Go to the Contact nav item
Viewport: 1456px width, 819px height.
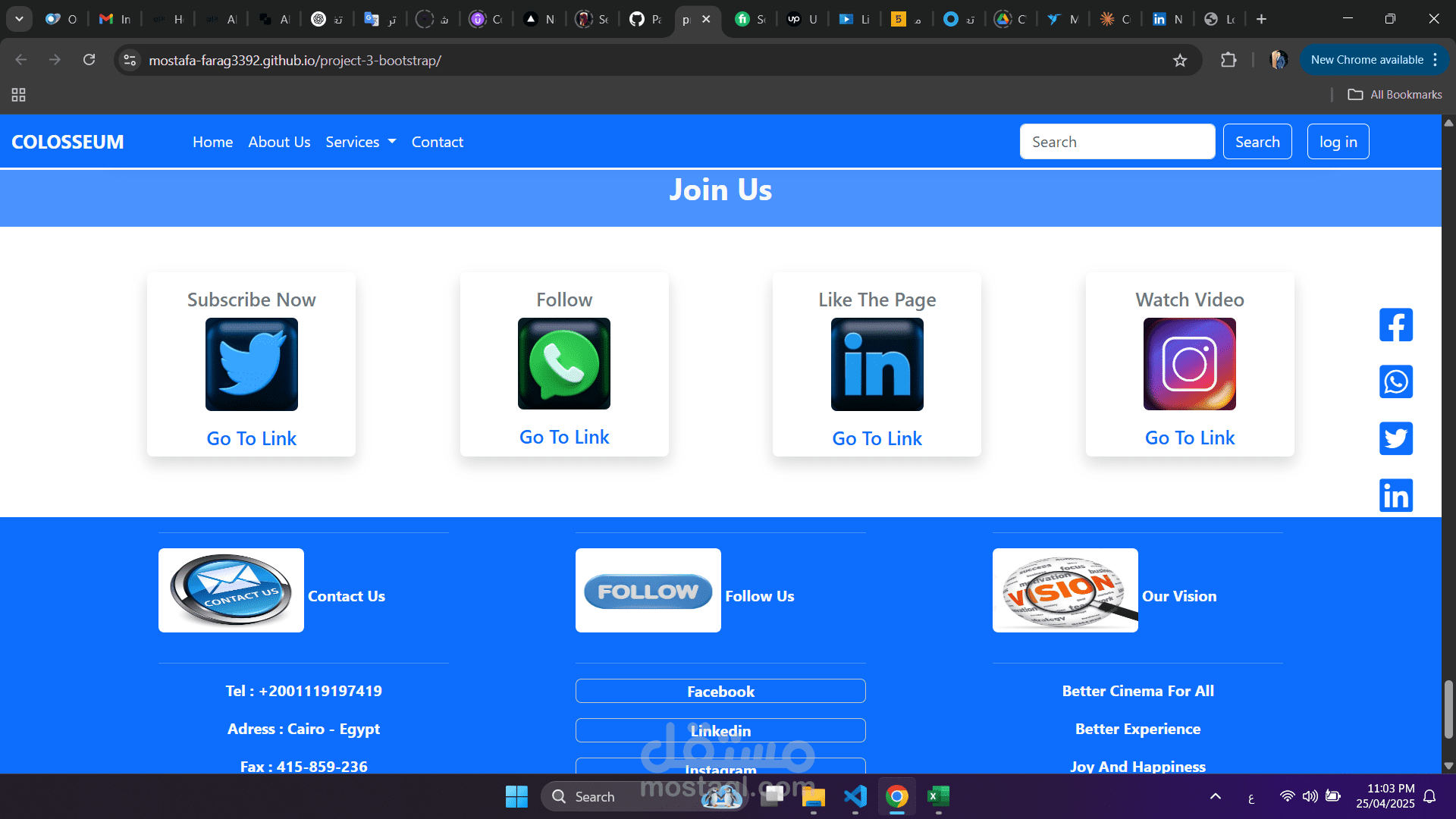click(x=437, y=142)
